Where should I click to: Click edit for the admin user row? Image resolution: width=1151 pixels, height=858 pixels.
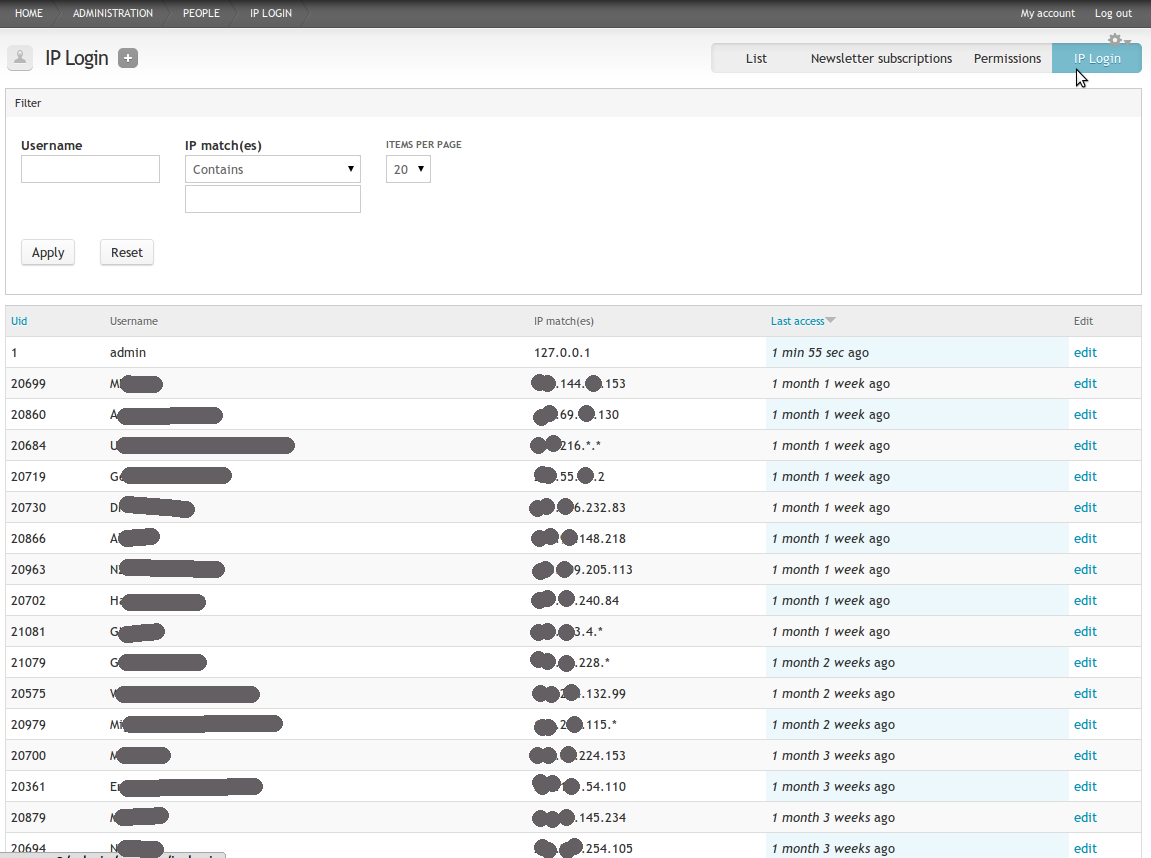pos(1085,352)
